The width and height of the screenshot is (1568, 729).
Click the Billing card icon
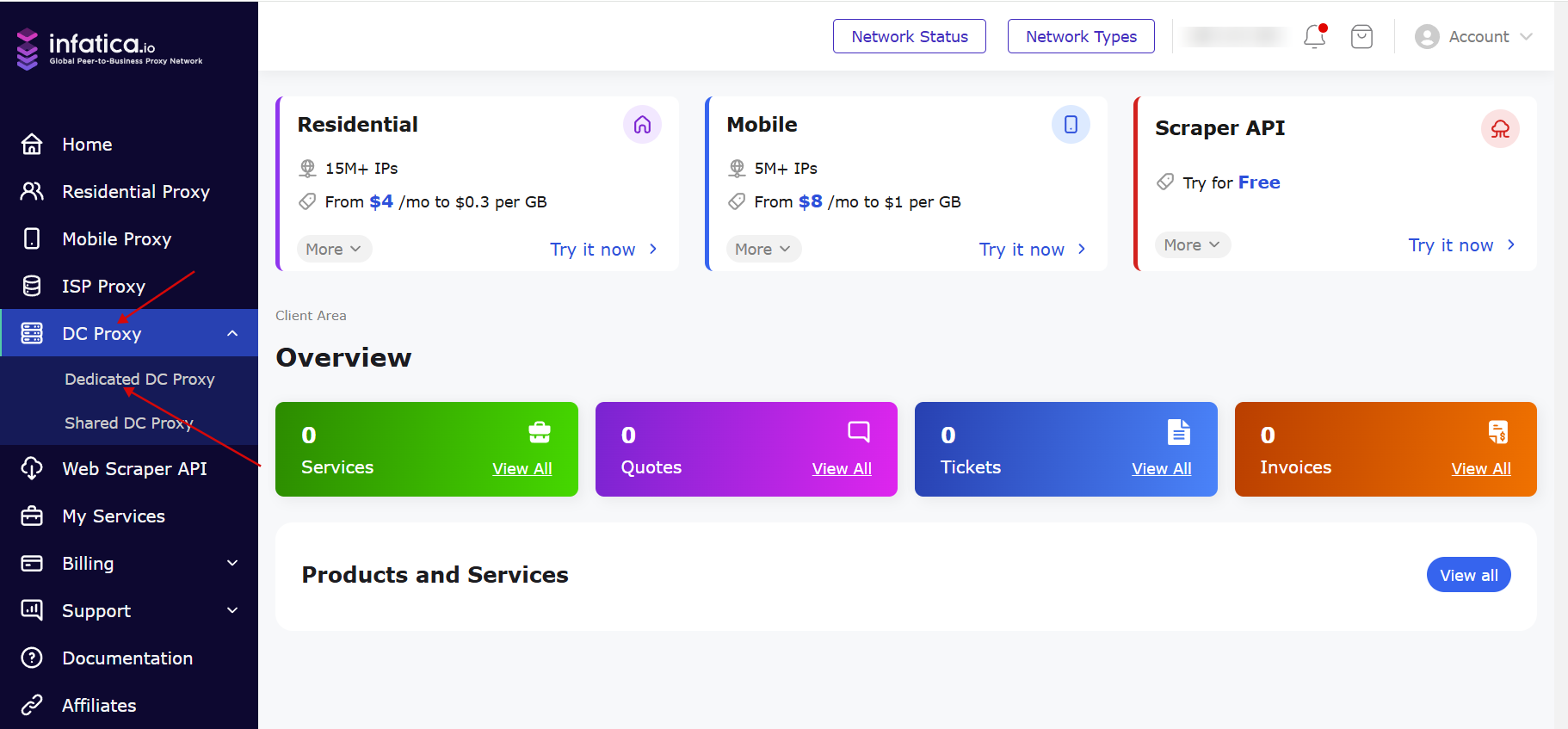coord(32,563)
